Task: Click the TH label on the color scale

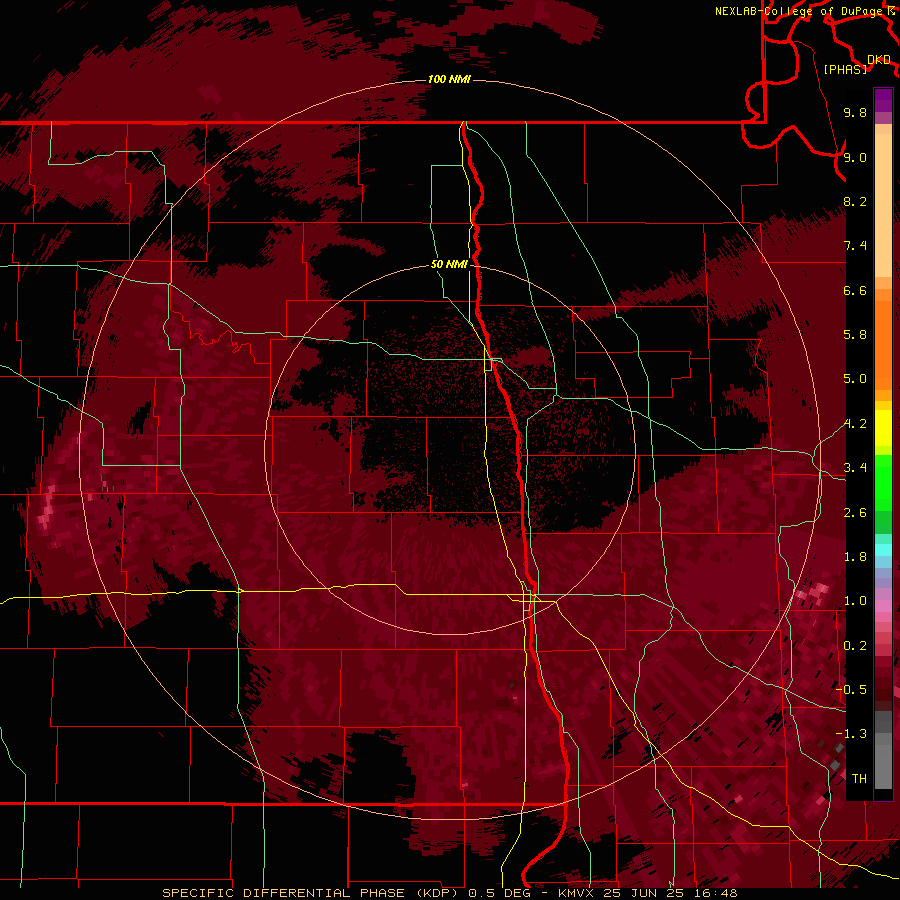Action: point(859,779)
